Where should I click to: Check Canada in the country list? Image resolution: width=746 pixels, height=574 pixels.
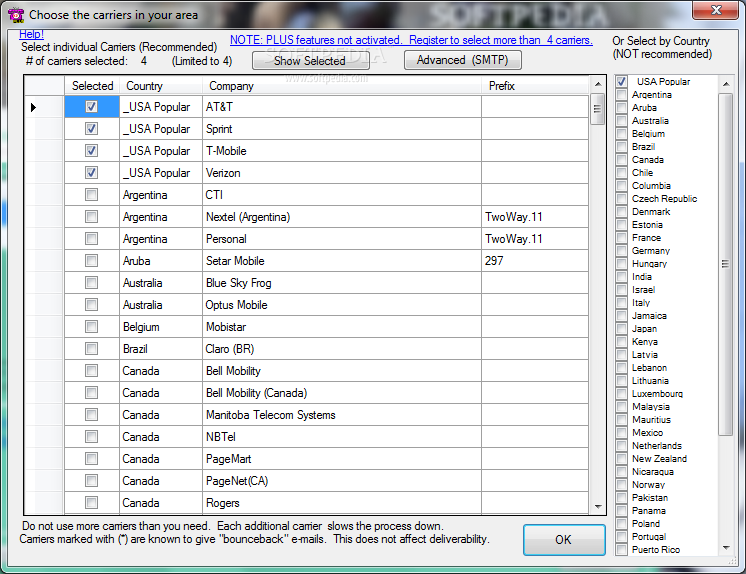click(x=621, y=159)
